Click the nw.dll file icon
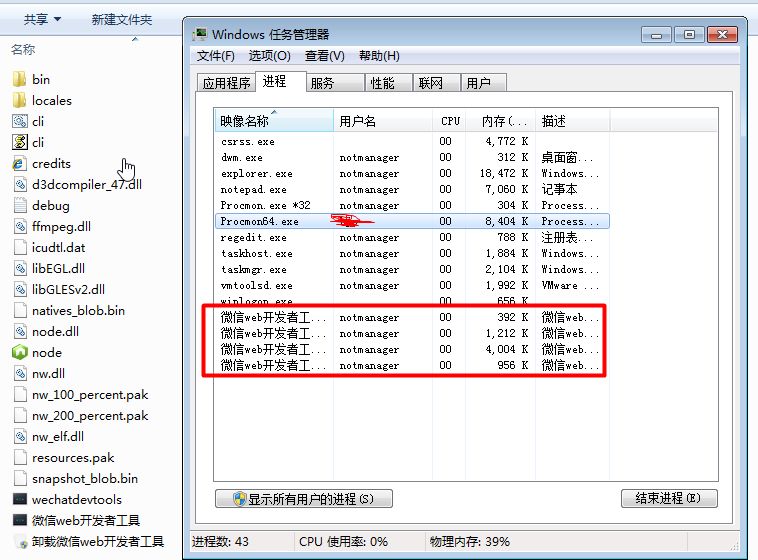758x560 pixels. click(19, 374)
